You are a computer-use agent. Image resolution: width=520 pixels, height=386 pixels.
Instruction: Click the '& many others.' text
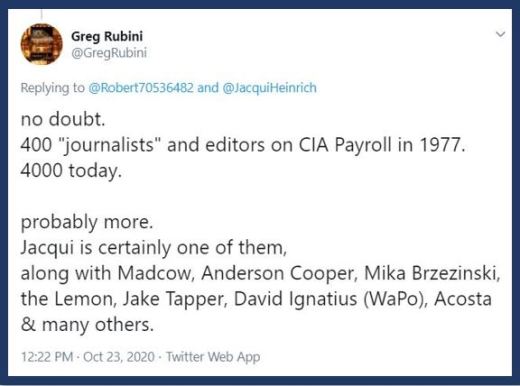[87, 325]
